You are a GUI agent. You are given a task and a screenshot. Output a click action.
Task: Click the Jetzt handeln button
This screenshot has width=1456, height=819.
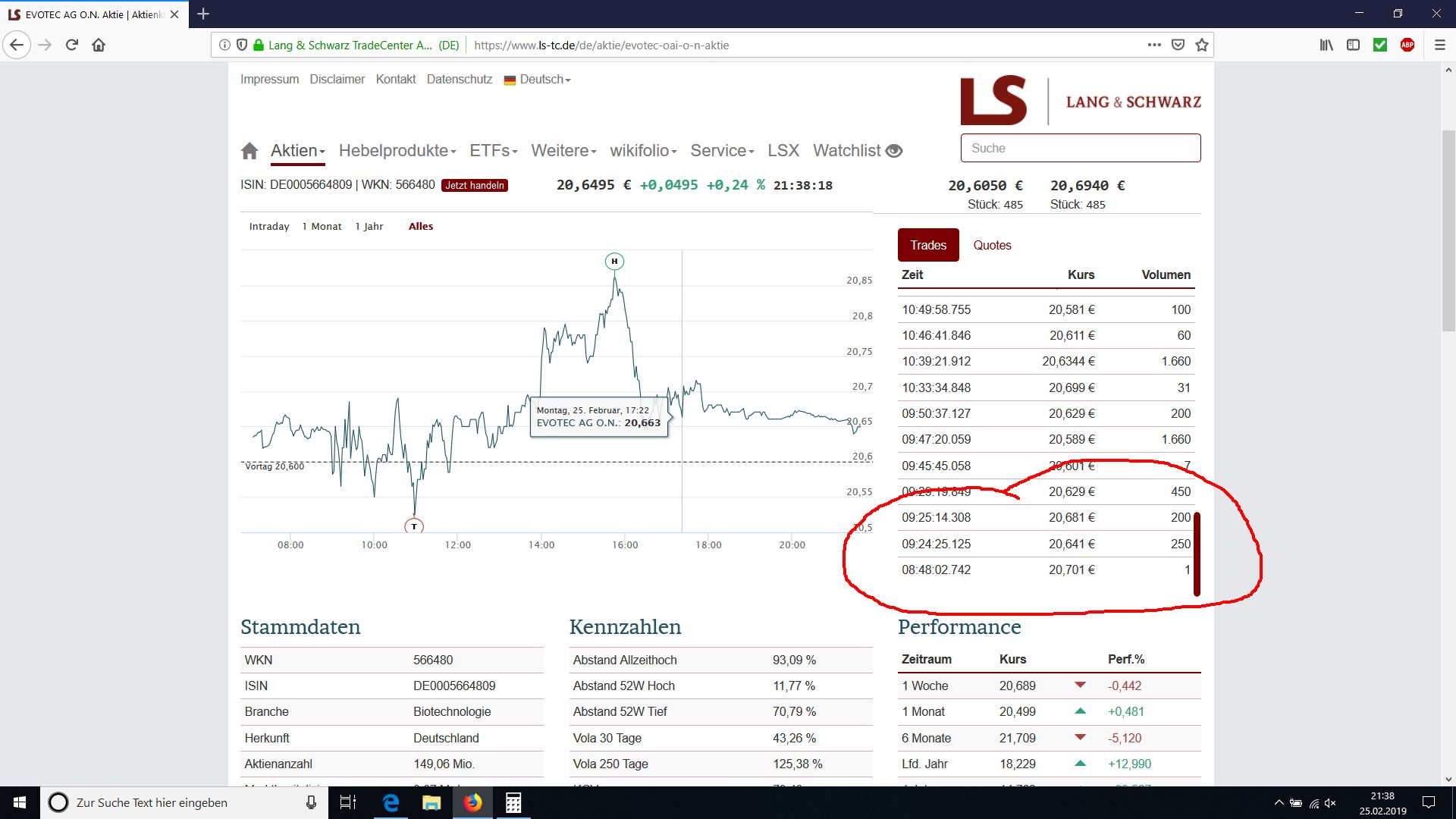[x=475, y=185]
